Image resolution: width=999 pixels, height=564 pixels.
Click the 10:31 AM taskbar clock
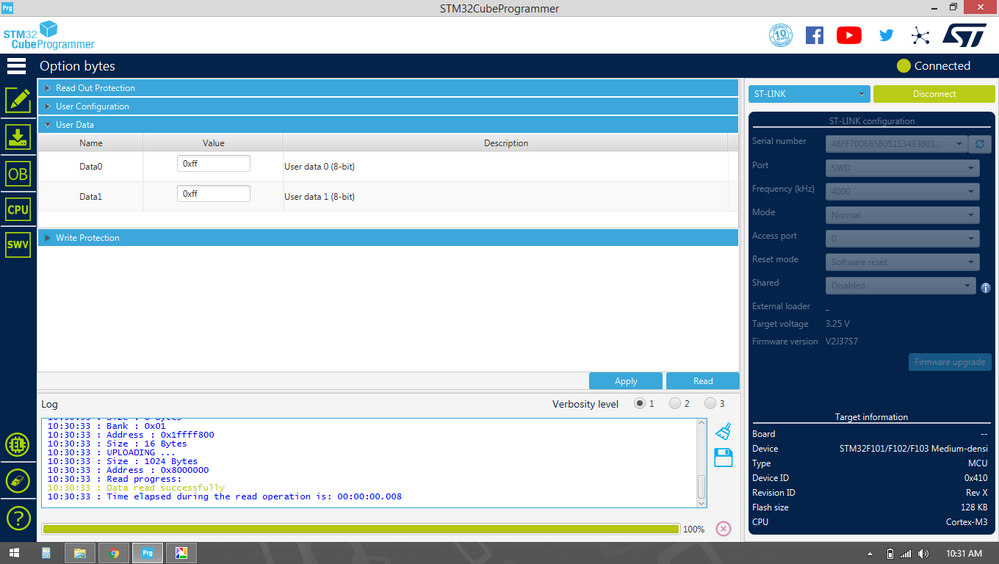[964, 554]
